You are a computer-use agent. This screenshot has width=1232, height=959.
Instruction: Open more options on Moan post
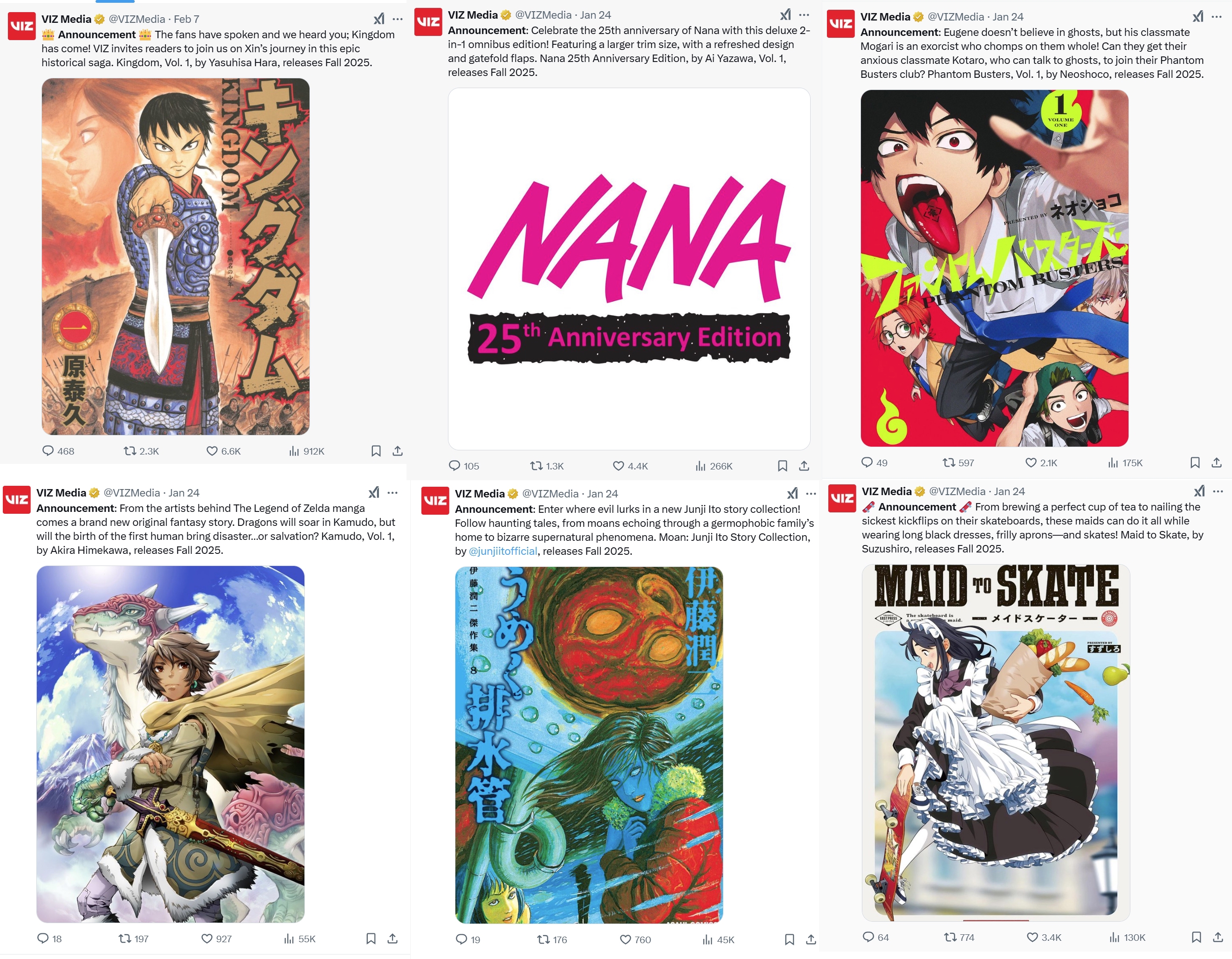point(811,494)
